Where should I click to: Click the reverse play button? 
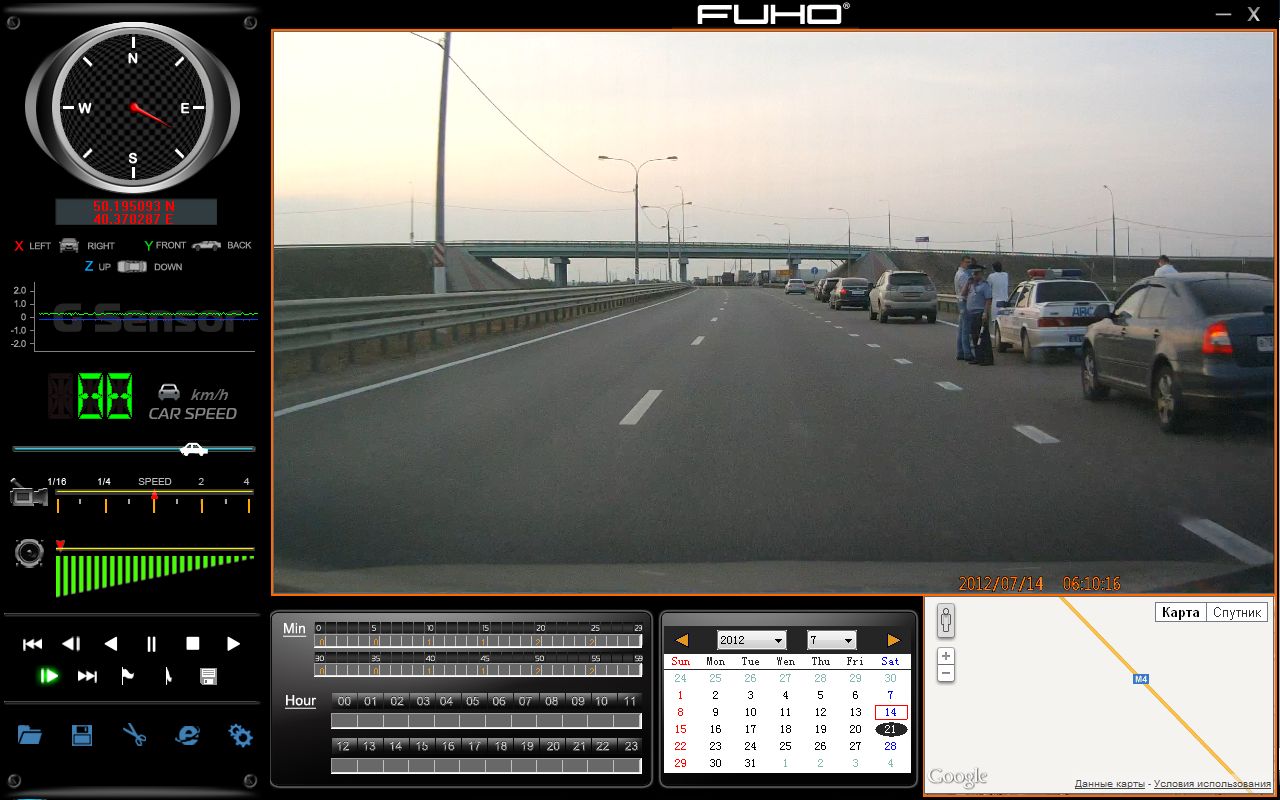111,644
